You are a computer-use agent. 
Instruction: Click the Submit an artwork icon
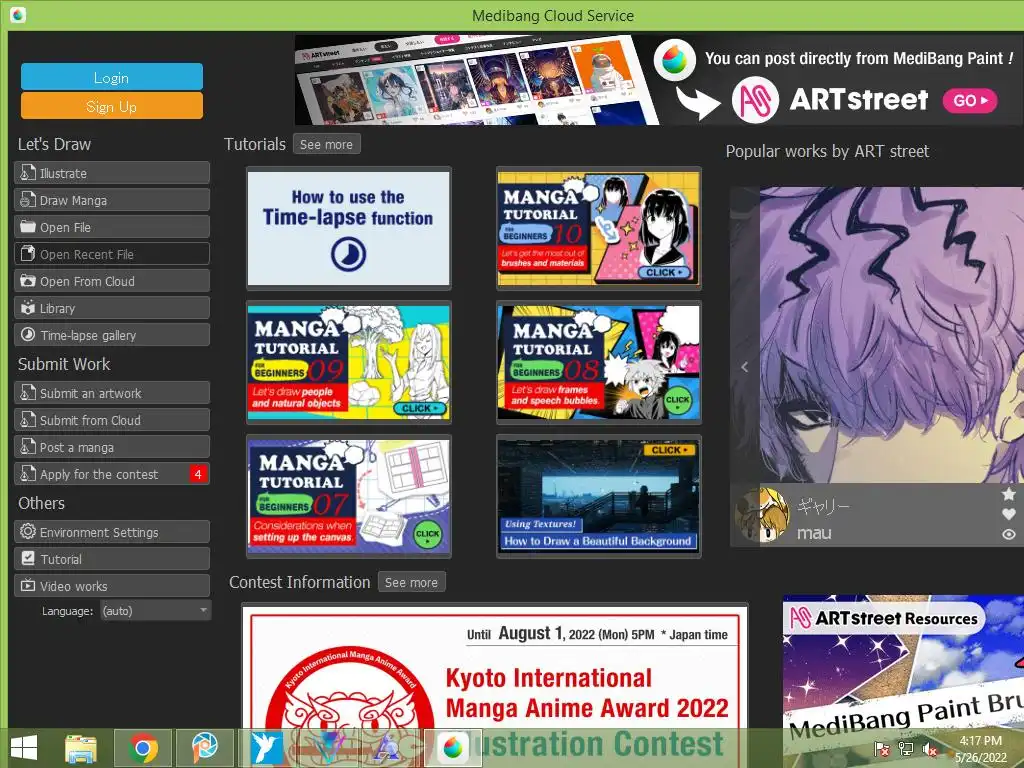tap(27, 392)
